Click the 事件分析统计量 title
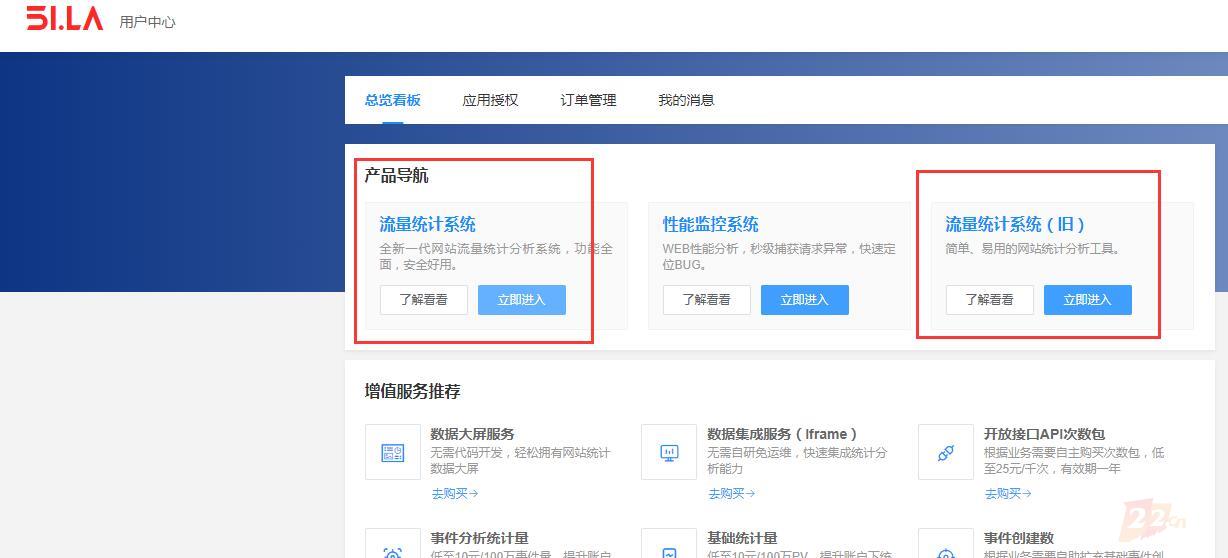The image size is (1228, 558). tap(480, 538)
